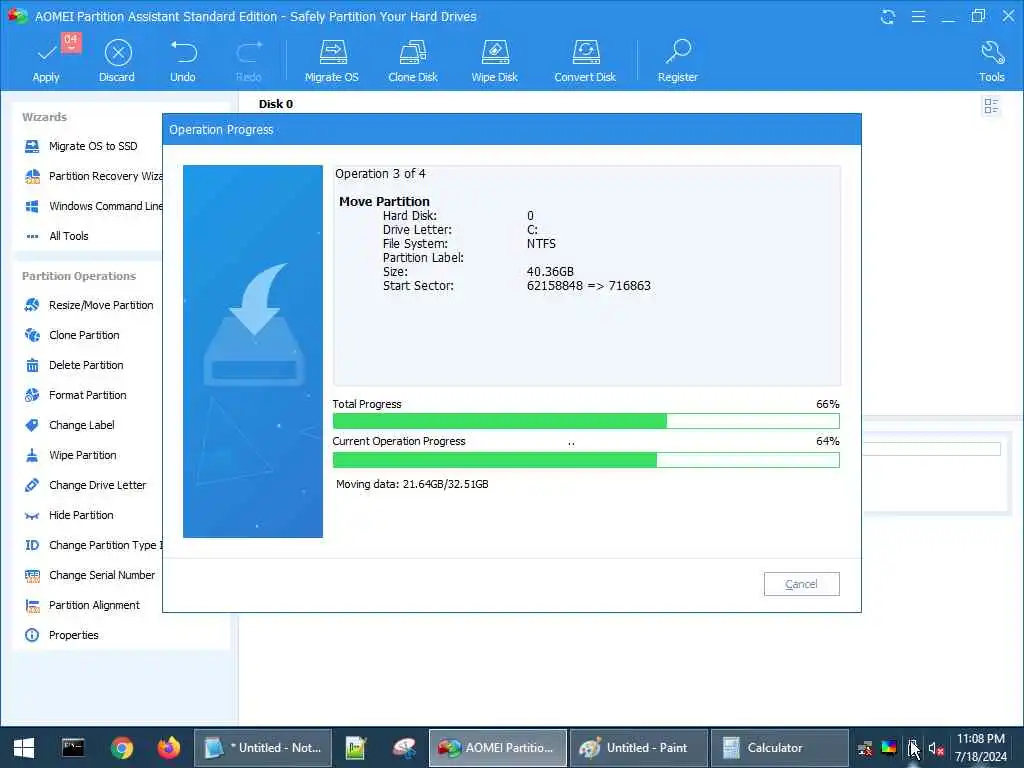Image resolution: width=1024 pixels, height=768 pixels.
Task: Open partition Properties
Action: click(x=61, y=635)
